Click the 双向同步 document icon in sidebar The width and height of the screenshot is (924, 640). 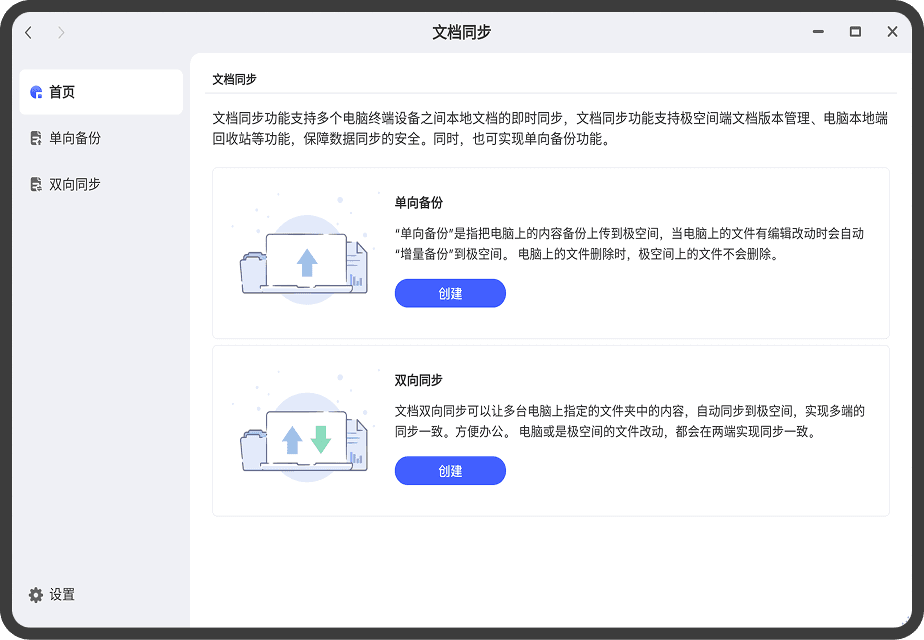coord(36,184)
